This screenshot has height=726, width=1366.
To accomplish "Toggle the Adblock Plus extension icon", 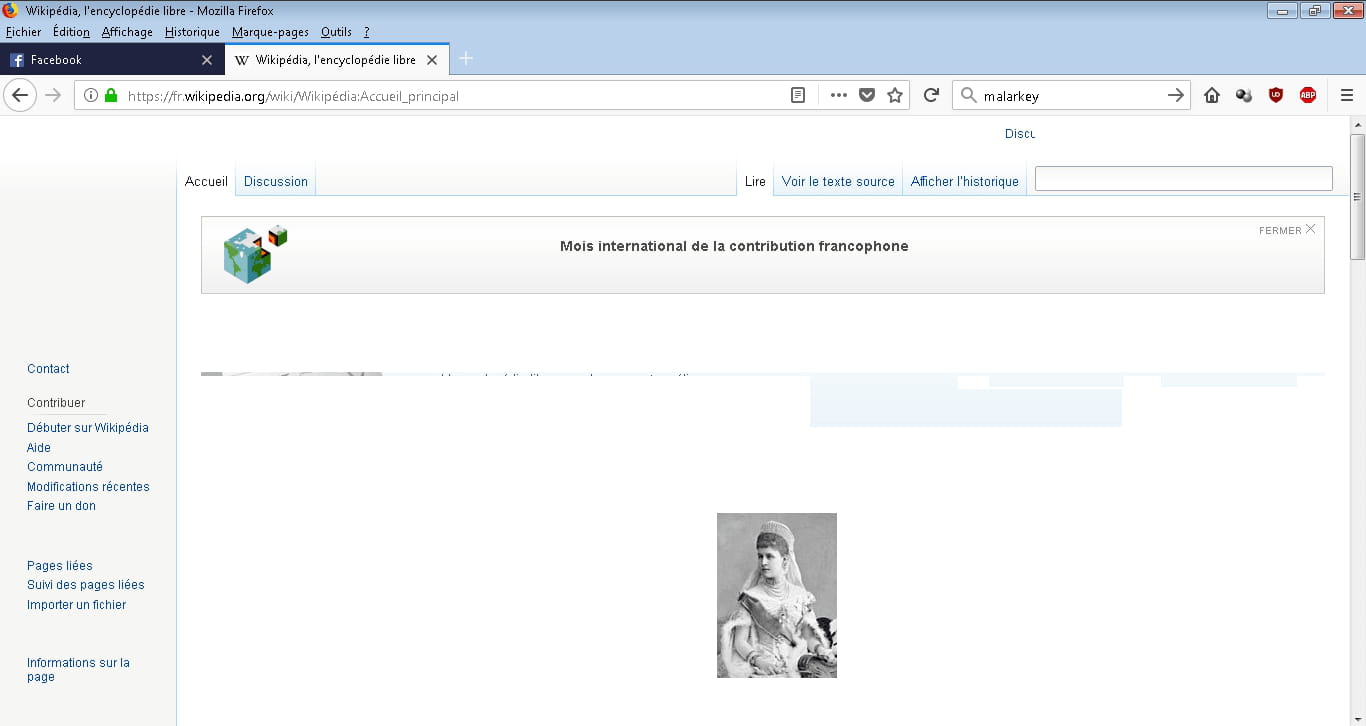I will pyautogui.click(x=1308, y=95).
